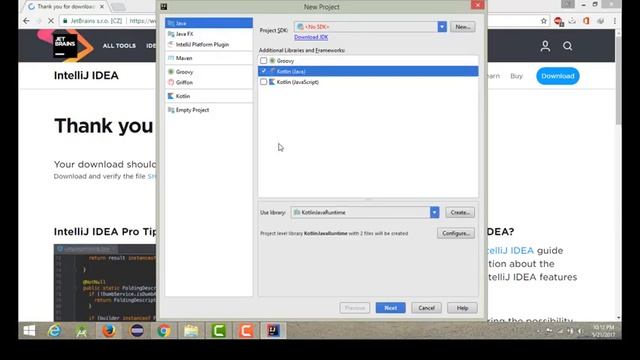Uncheck the Kotlin (Java) framework checkbox
The height and width of the screenshot is (360, 640).
pos(264,71)
